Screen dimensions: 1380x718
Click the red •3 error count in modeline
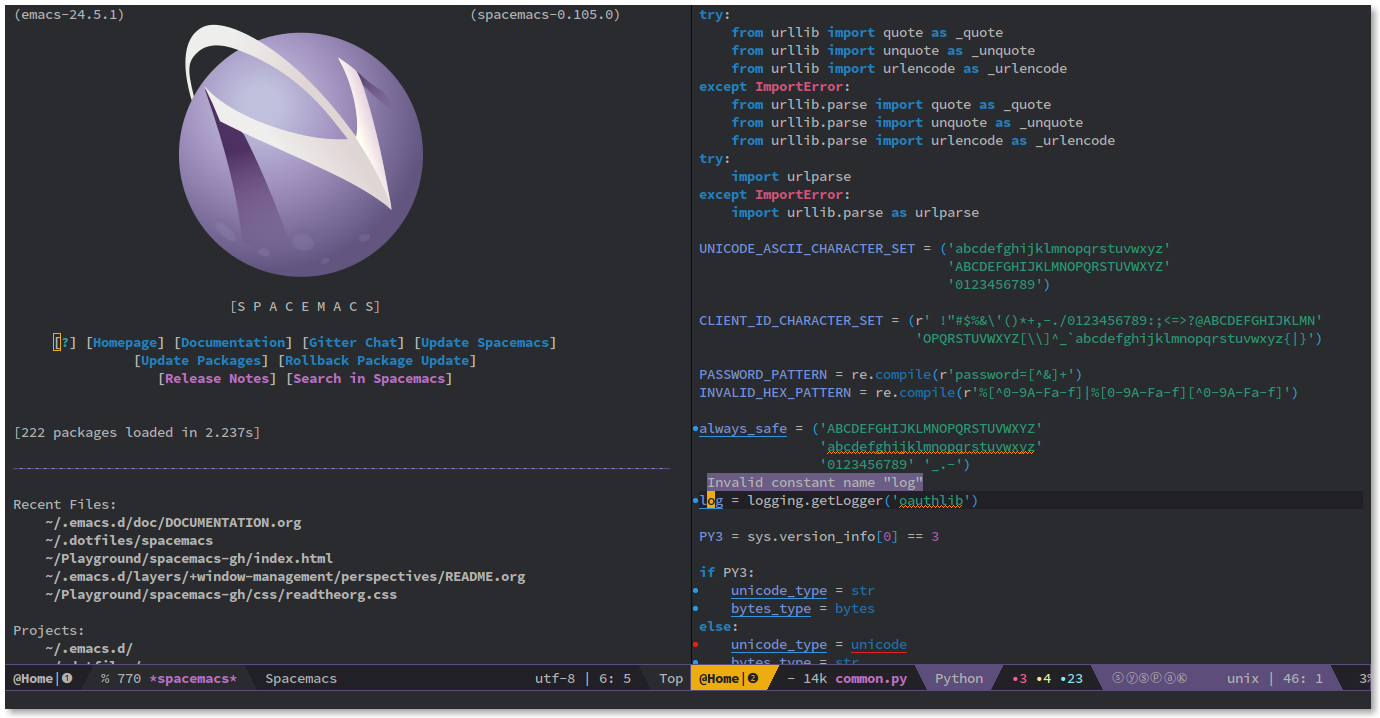coord(1019,678)
